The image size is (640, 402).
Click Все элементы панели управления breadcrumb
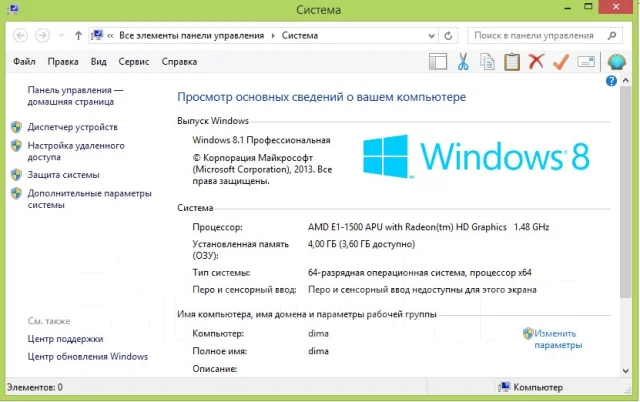(x=191, y=36)
